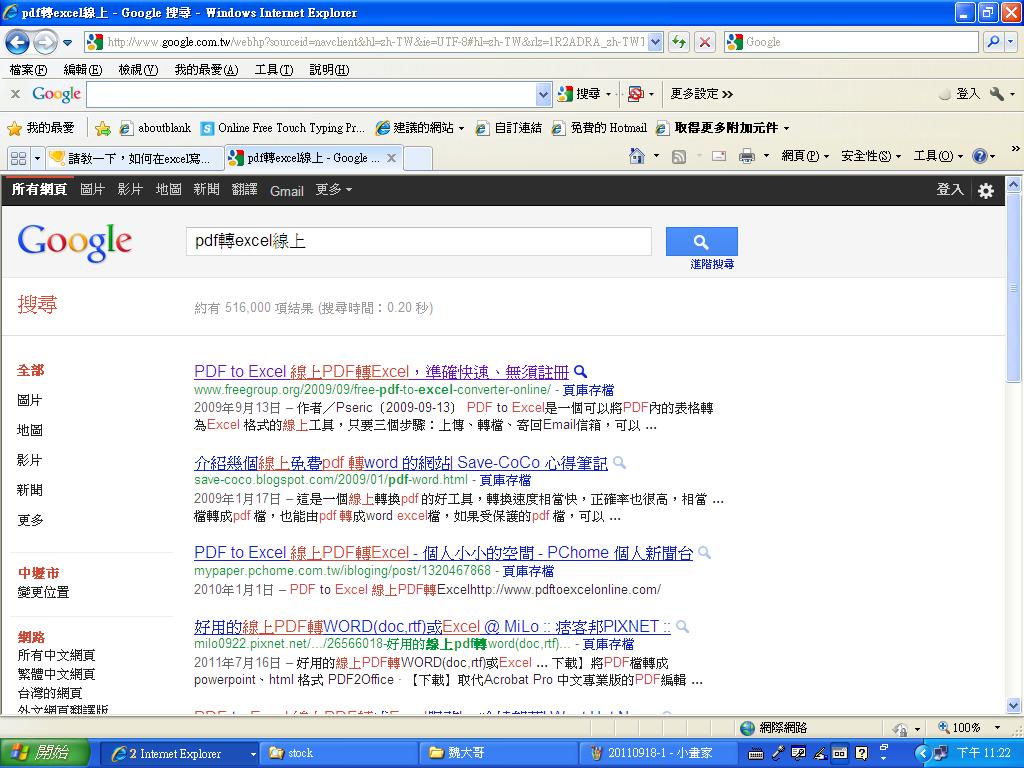1024x768 pixels.
Task: Open Gmail from Google top bar
Action: pos(287,191)
